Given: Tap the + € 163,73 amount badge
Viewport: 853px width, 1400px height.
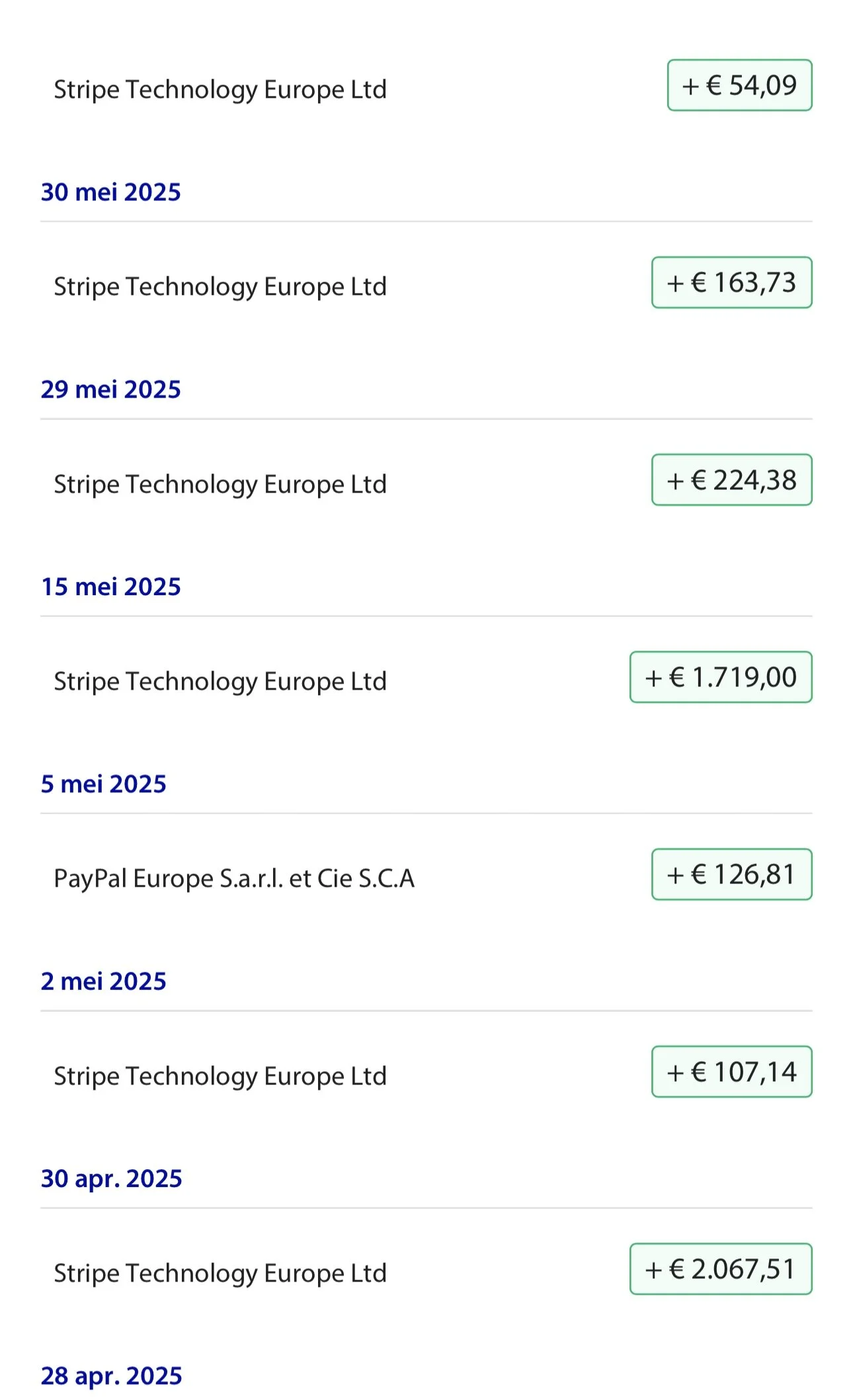Looking at the screenshot, I should pos(732,282).
